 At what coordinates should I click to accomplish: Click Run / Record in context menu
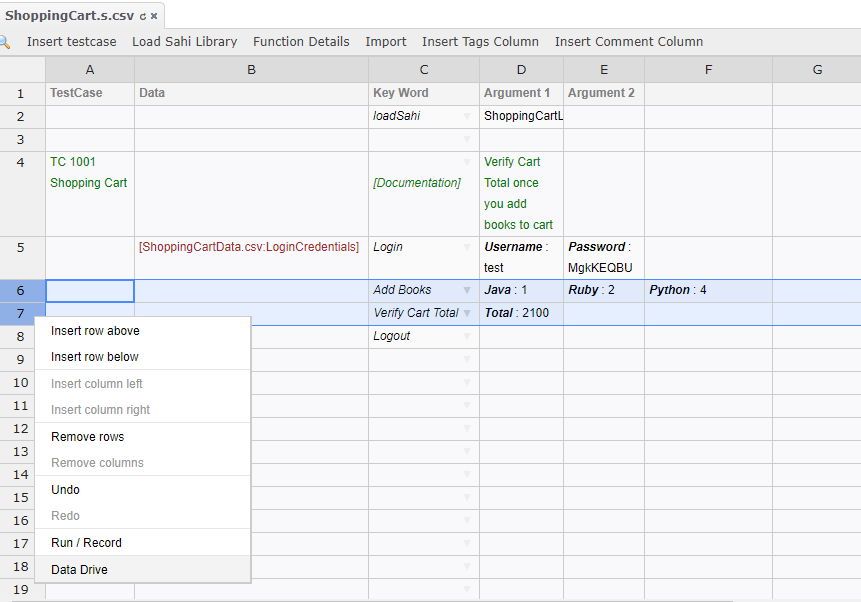point(86,543)
